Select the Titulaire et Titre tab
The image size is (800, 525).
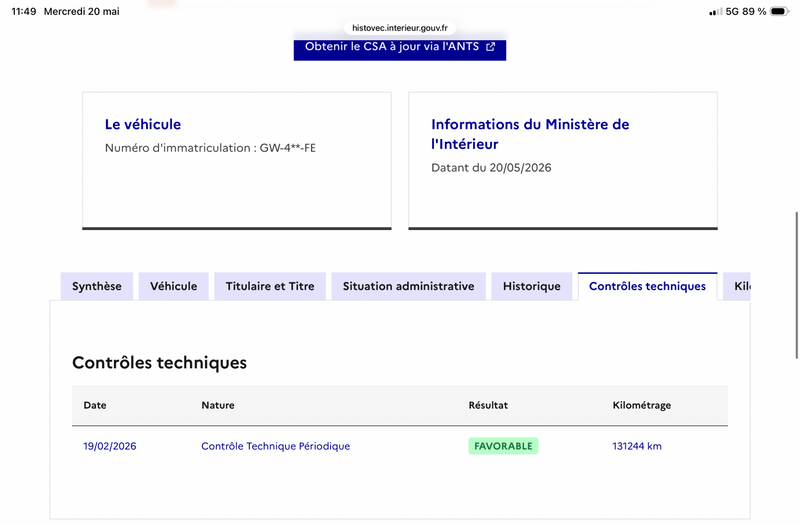270,286
